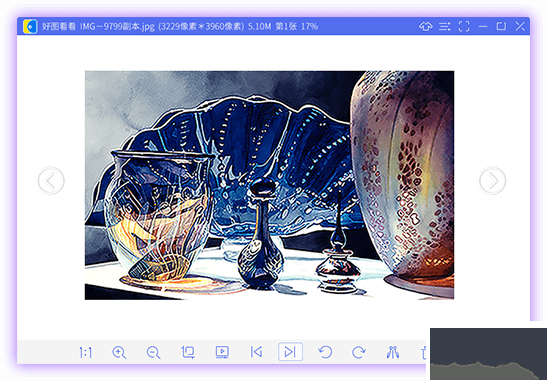Zoom out with the magnifier minus icon
The height and width of the screenshot is (381, 547).
click(153, 352)
